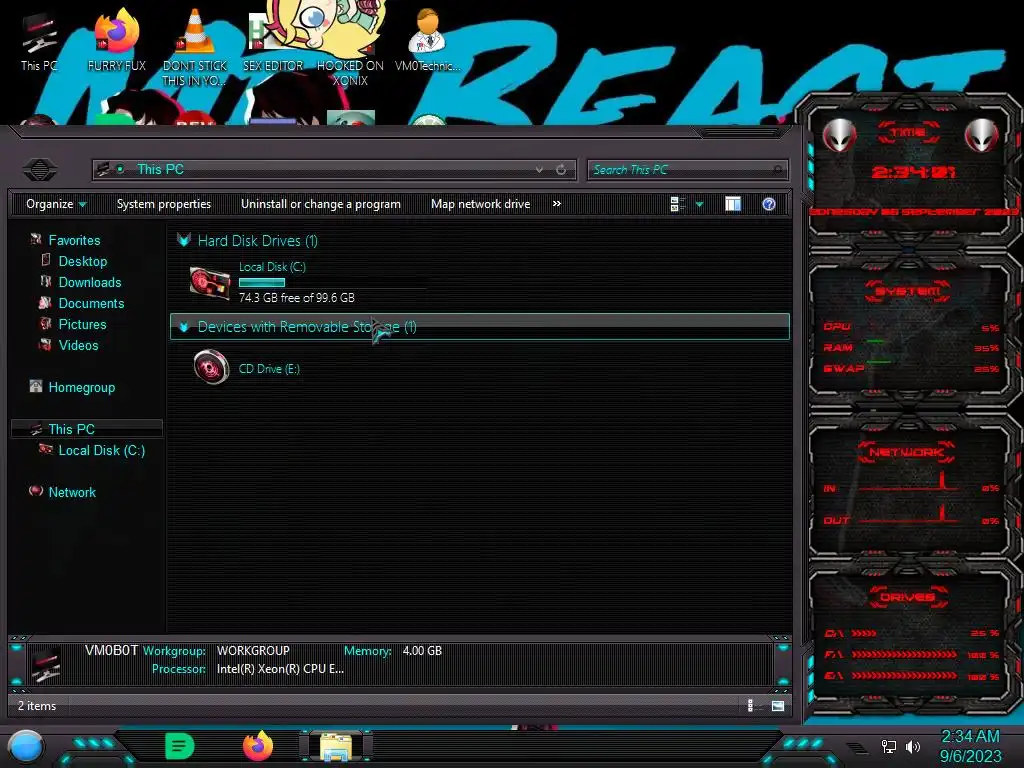Click the VM0B0T computer name
The width and height of the screenshot is (1024, 768).
(112, 650)
